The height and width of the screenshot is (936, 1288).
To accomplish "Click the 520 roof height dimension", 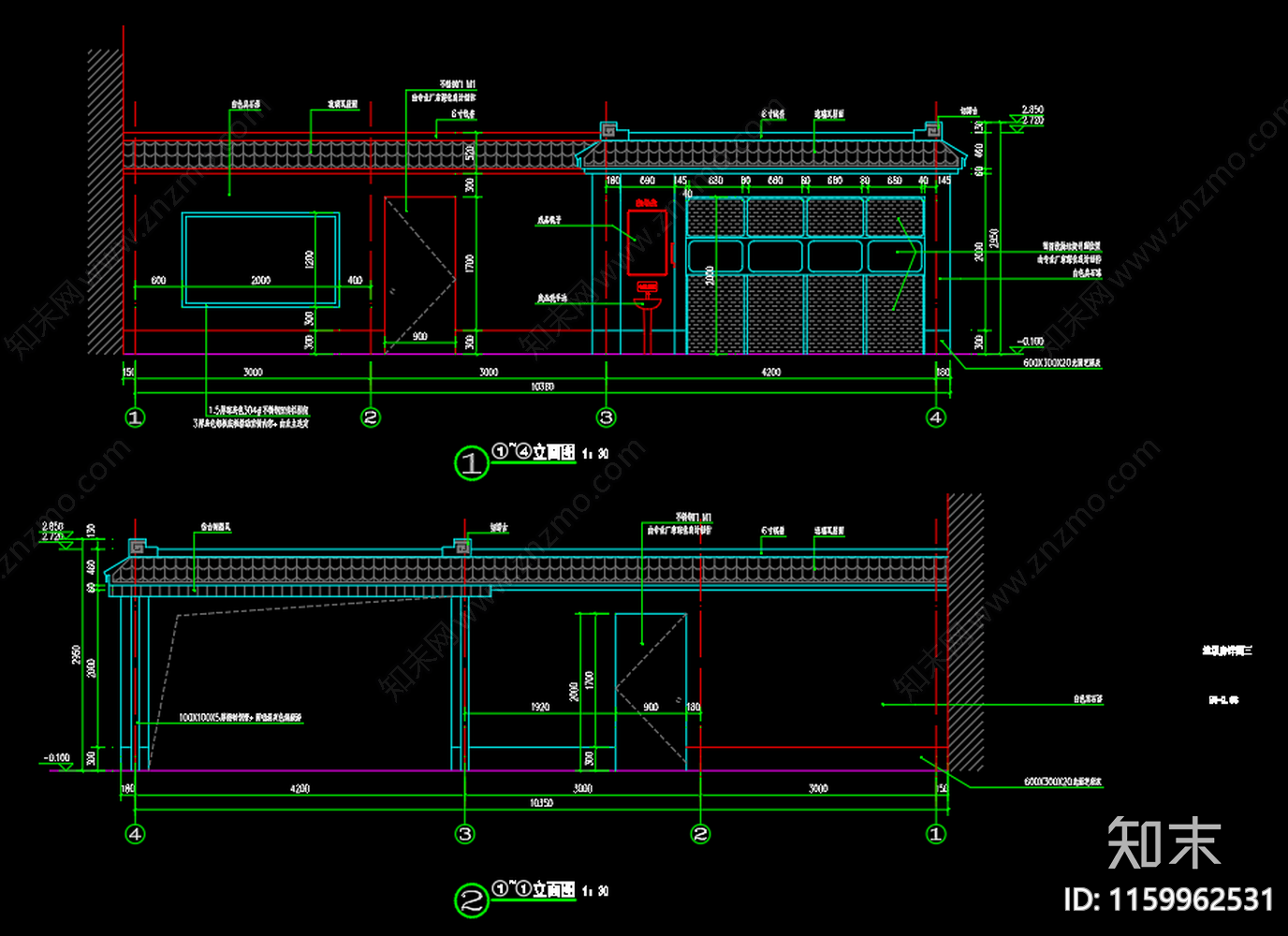I will (x=469, y=152).
